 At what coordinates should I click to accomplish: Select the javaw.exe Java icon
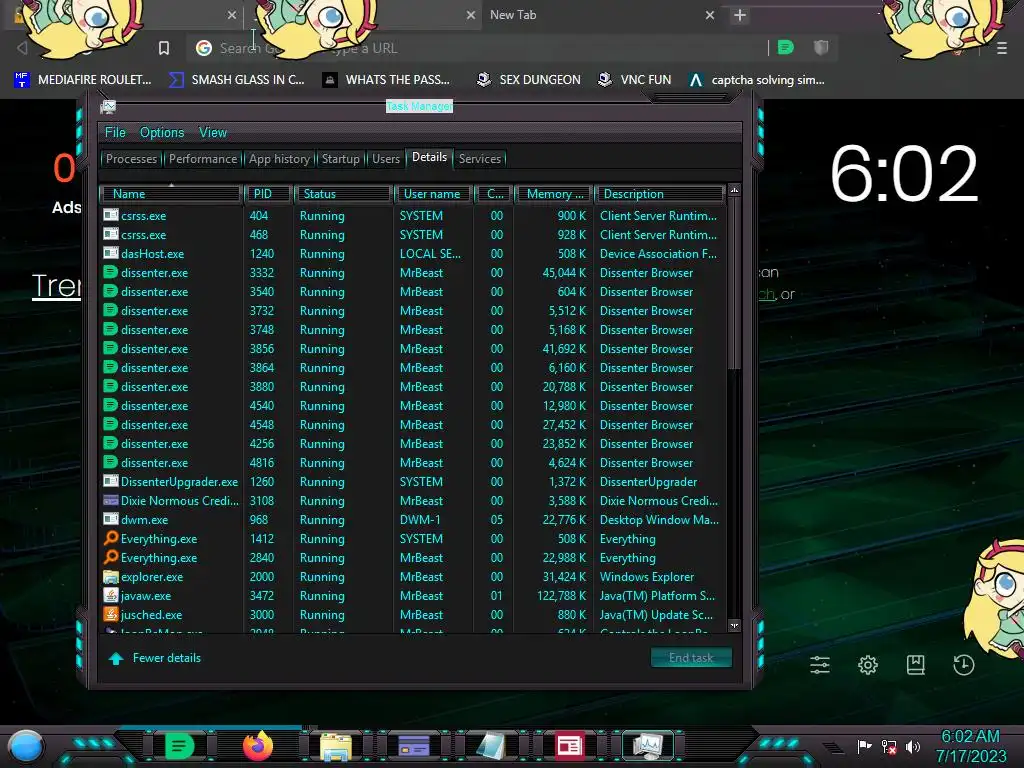tap(111, 596)
